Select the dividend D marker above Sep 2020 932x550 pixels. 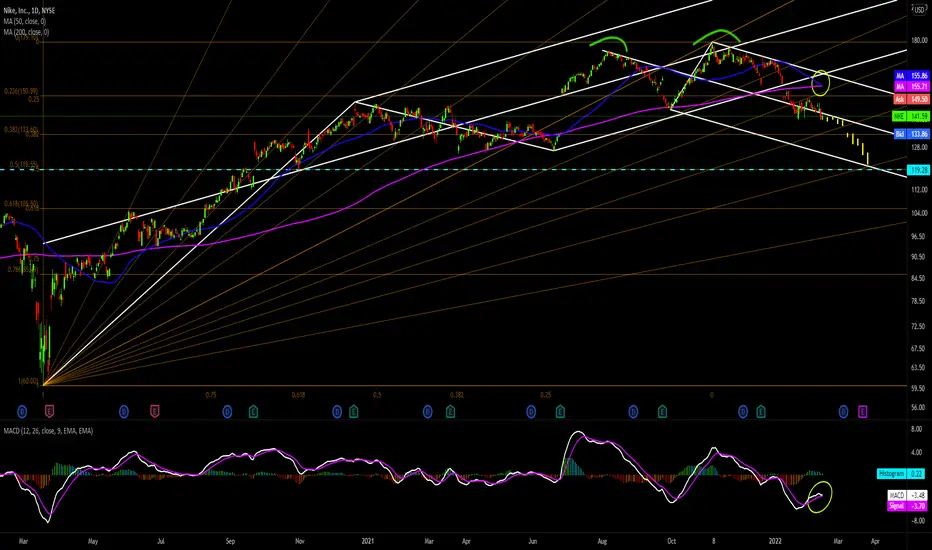(x=227, y=411)
